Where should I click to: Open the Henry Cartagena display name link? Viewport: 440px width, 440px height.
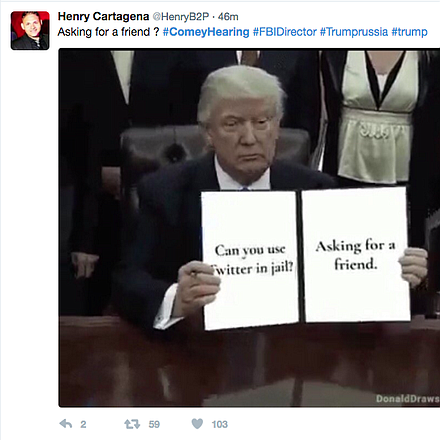(103, 16)
